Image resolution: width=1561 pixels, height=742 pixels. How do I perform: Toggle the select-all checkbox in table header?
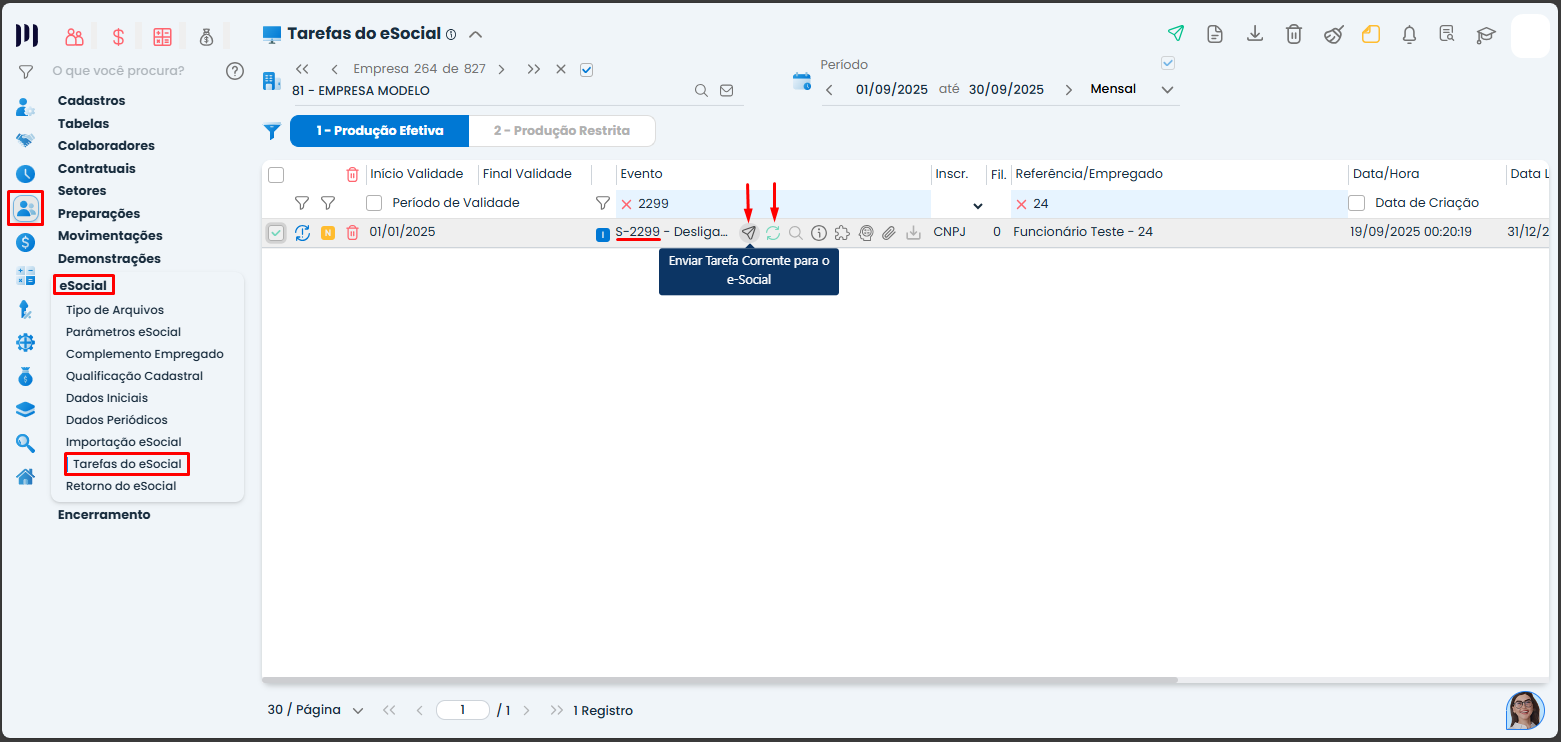point(276,175)
